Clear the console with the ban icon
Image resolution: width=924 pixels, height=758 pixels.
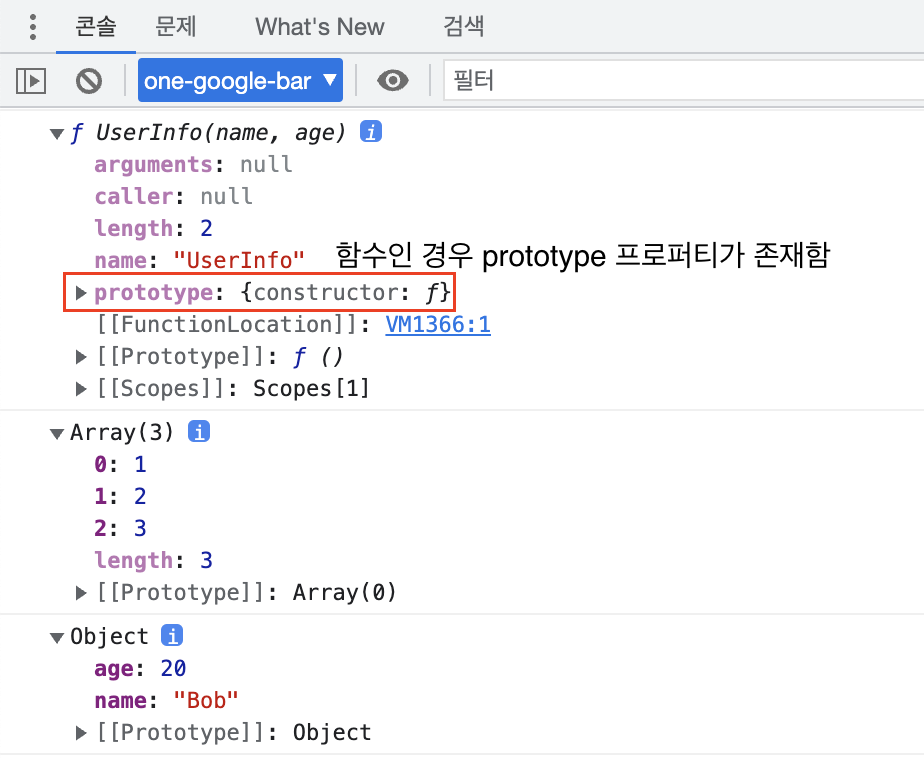coord(89,81)
